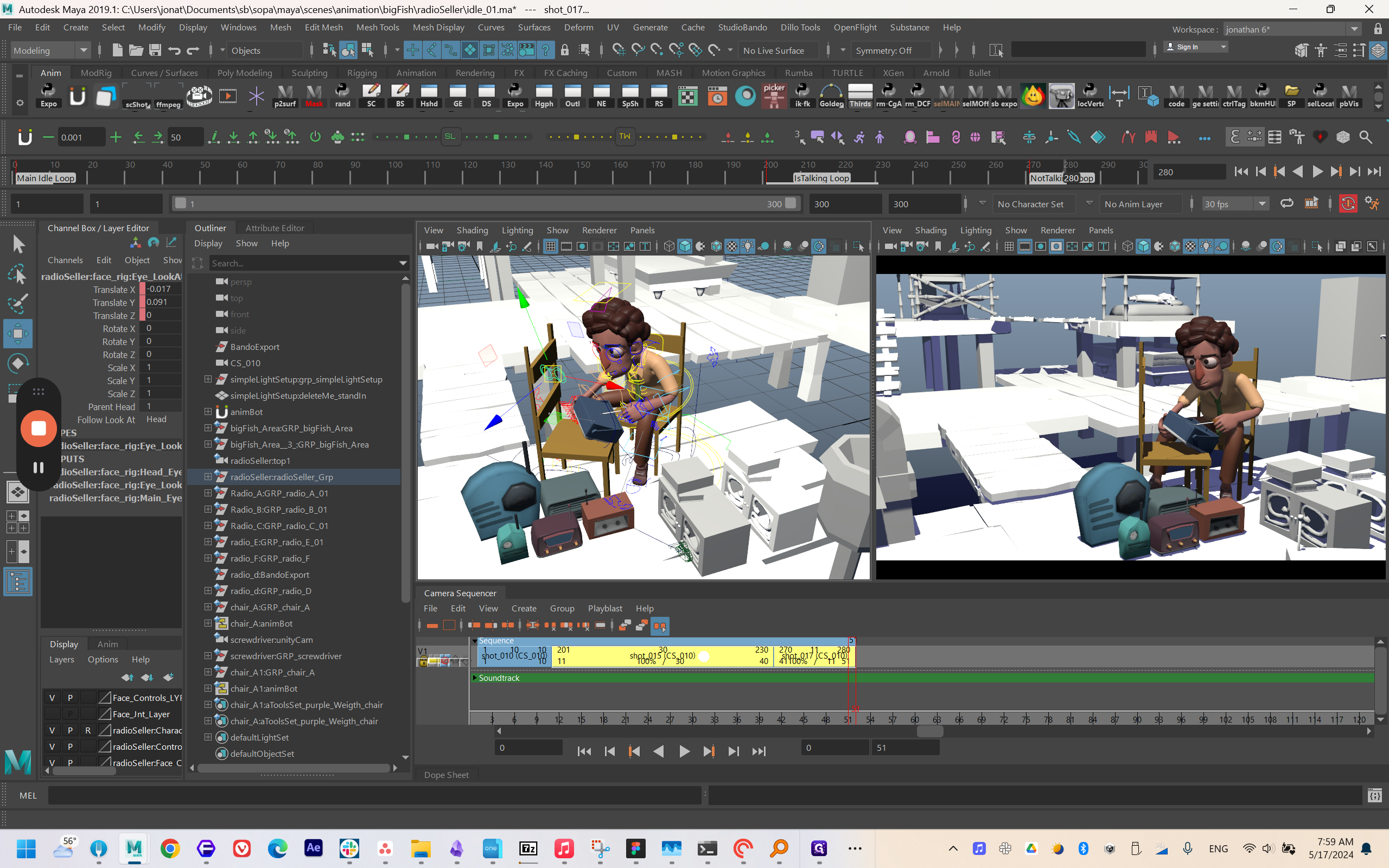Toggle the Auto Keyframe button
Image resolution: width=1389 pixels, height=868 pixels.
[1347, 204]
